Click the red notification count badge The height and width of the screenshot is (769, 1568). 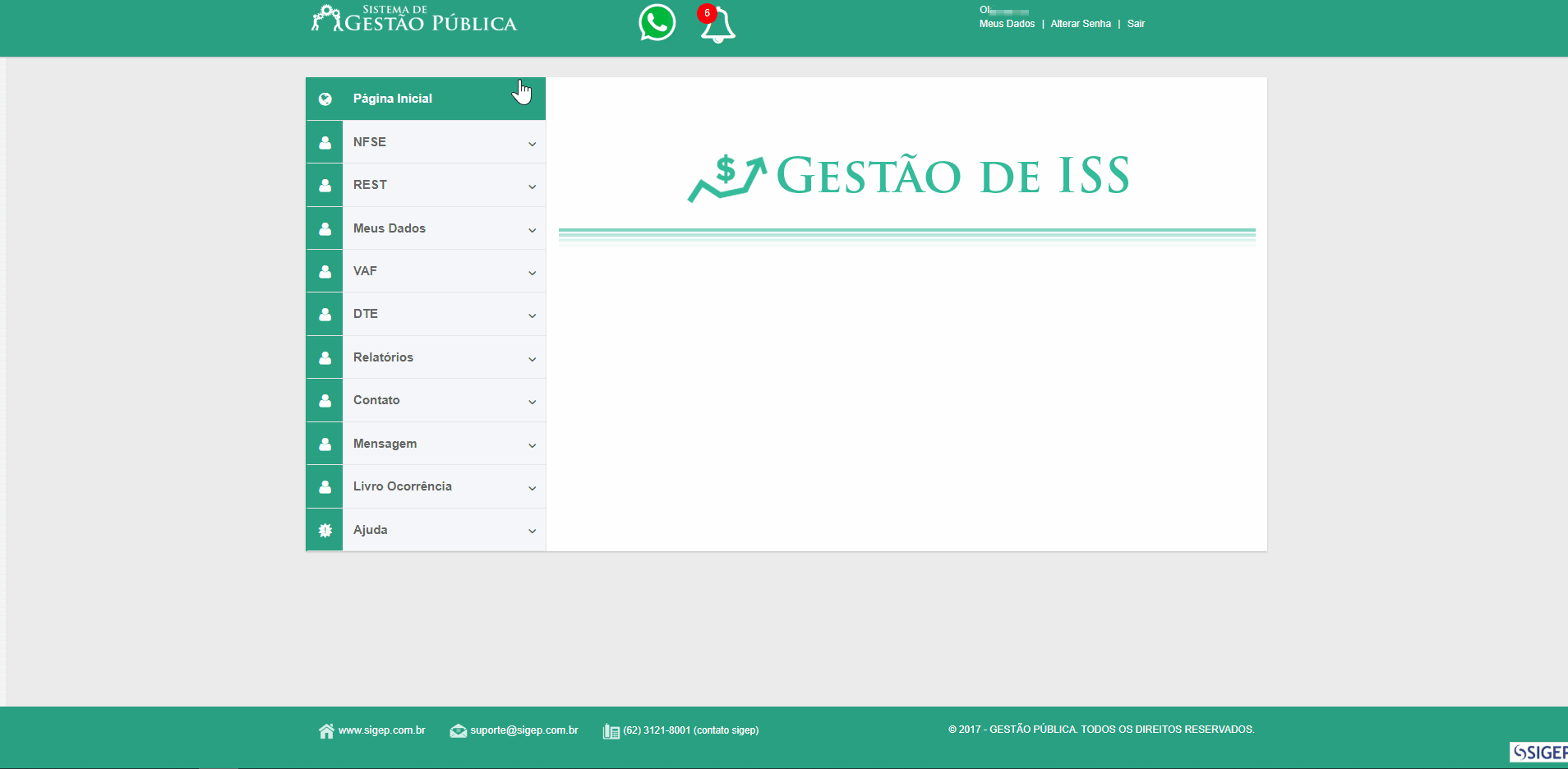tap(707, 13)
